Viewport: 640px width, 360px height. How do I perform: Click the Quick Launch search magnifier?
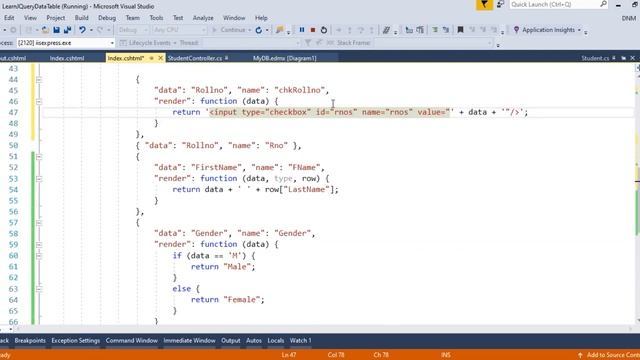tap(603, 4)
